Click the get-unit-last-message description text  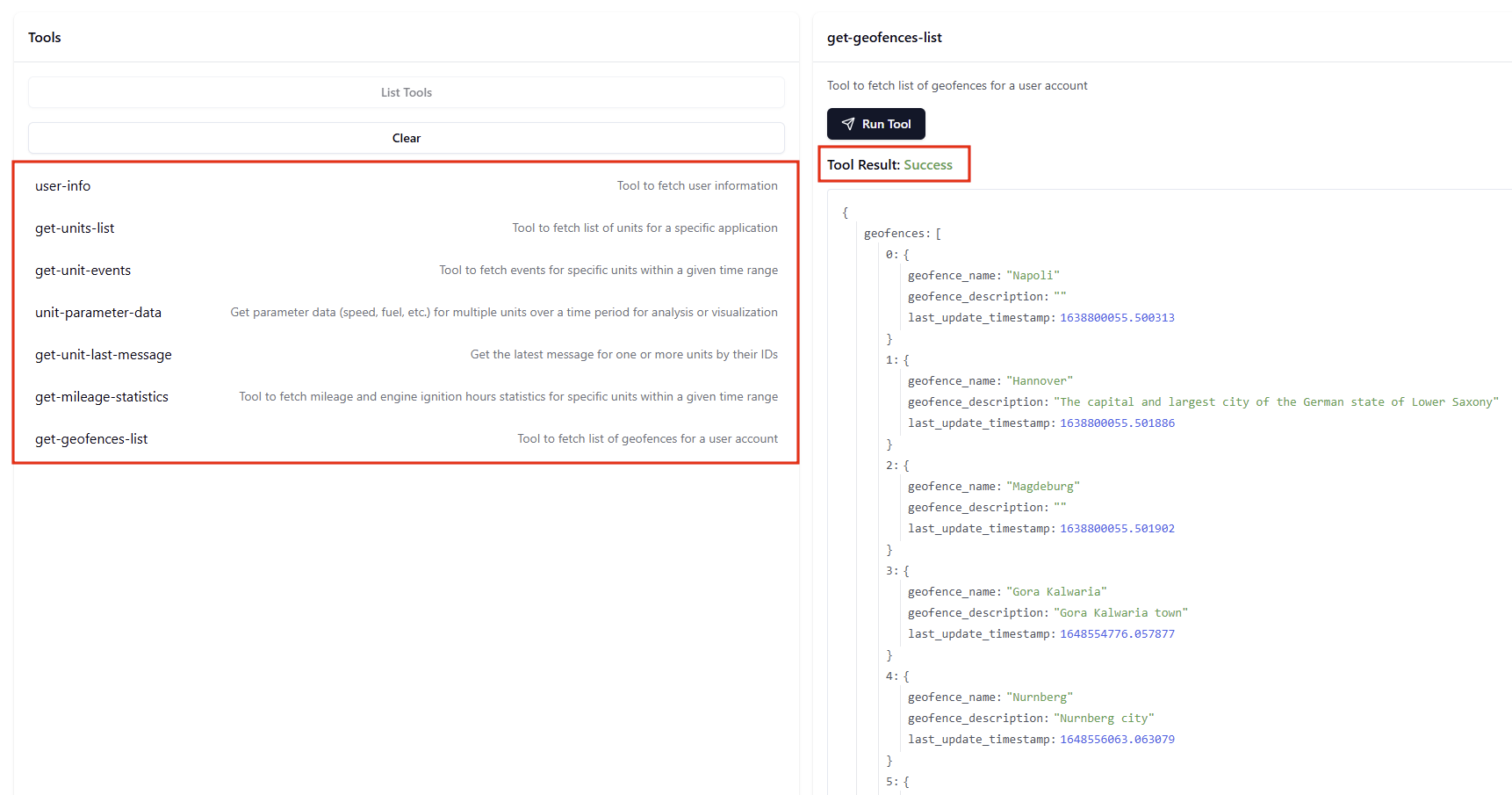(x=624, y=354)
